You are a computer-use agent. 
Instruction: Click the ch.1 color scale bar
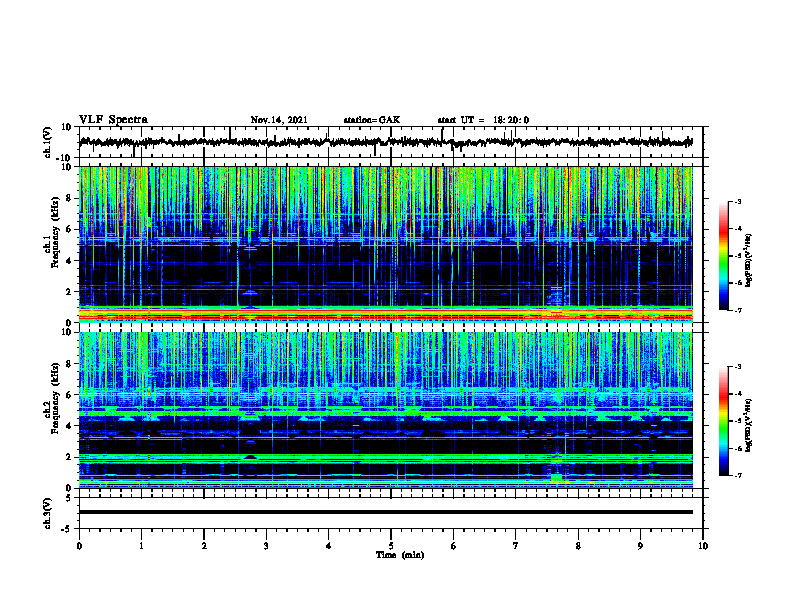point(724,256)
